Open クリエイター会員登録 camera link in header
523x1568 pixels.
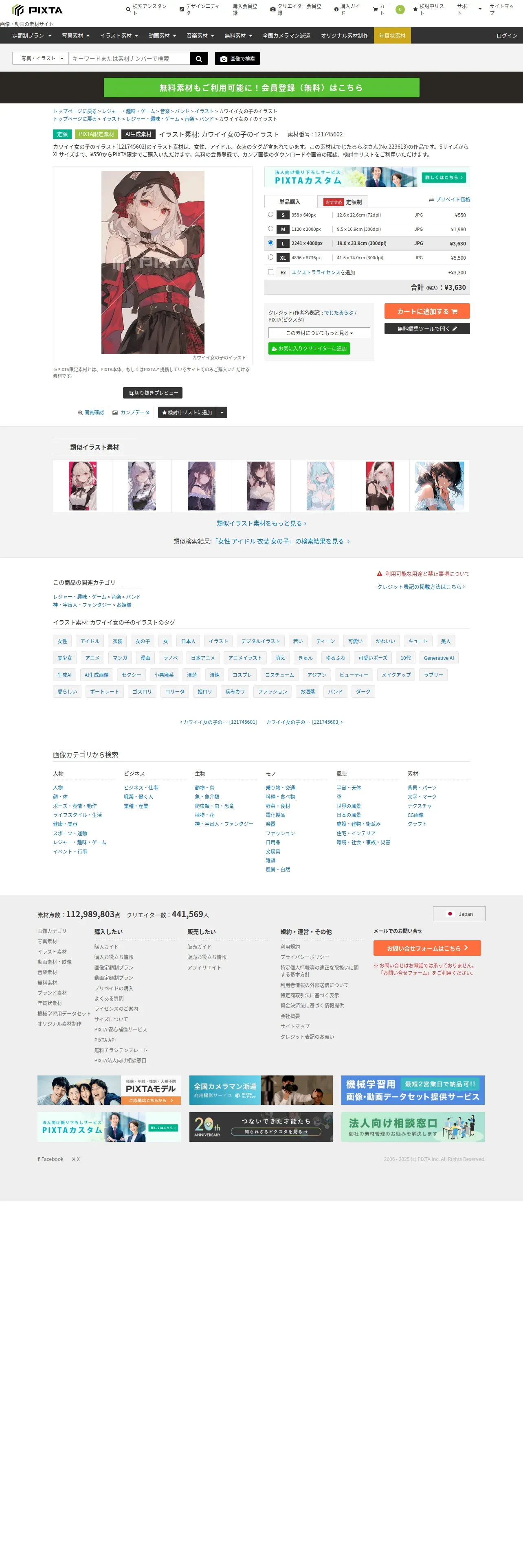coord(297,9)
